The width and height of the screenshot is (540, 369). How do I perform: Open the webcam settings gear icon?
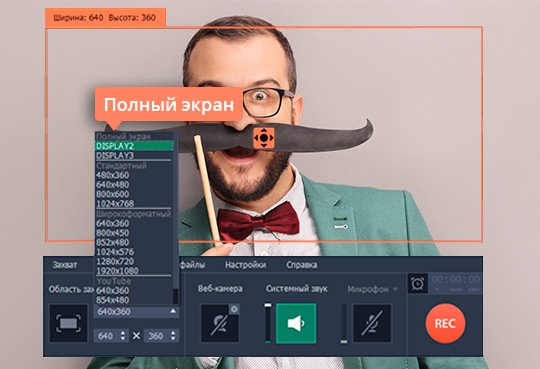pyautogui.click(x=234, y=309)
